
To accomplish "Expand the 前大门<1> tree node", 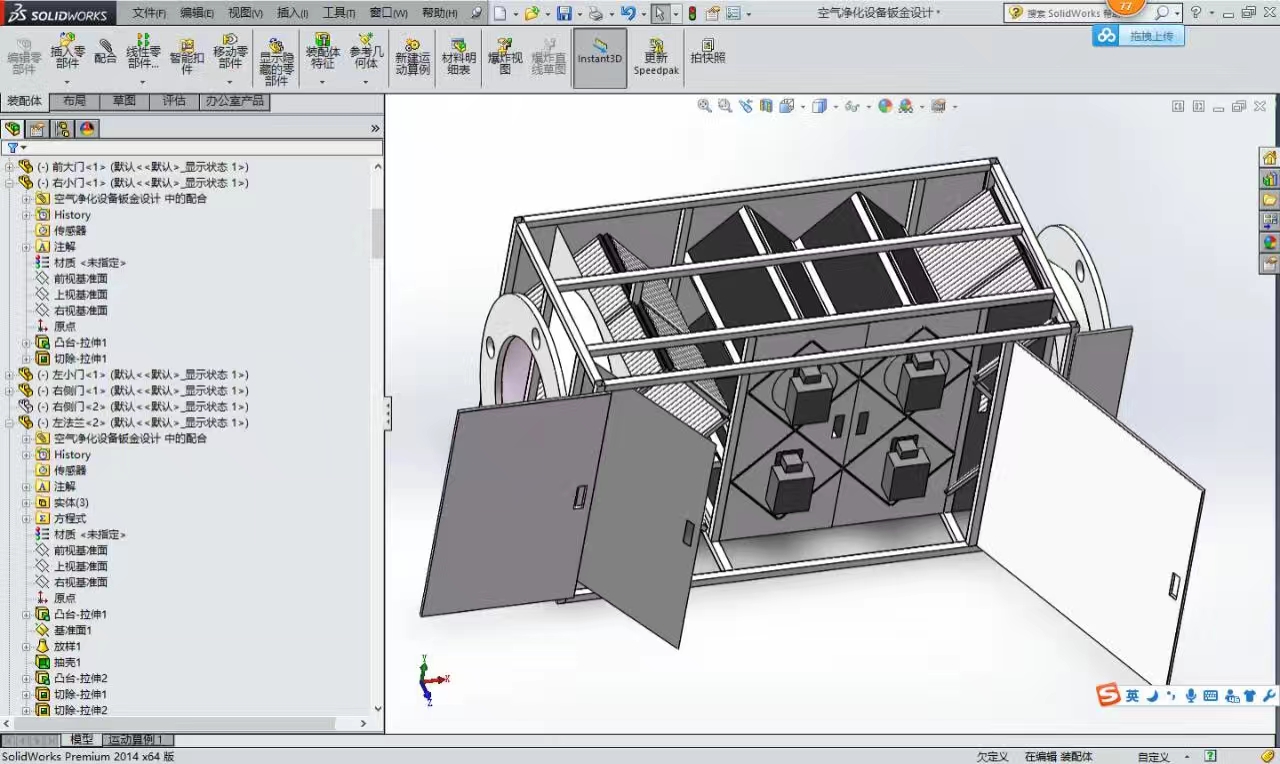I will tap(10, 167).
